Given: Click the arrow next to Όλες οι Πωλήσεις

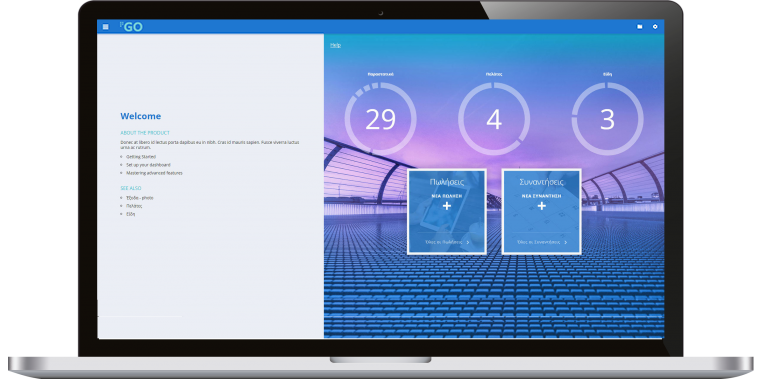Looking at the screenshot, I should 468,242.
